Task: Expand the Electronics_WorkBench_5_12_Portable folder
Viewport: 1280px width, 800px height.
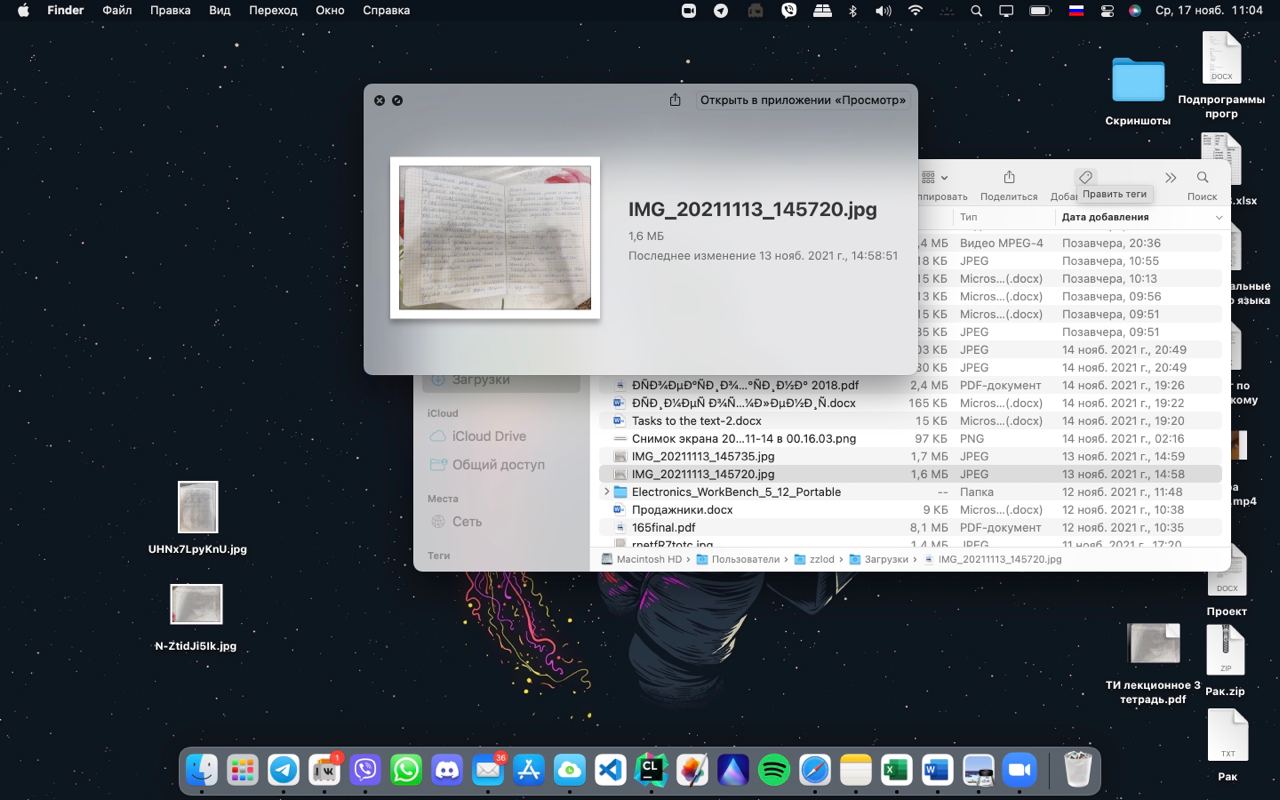Action: (x=606, y=492)
